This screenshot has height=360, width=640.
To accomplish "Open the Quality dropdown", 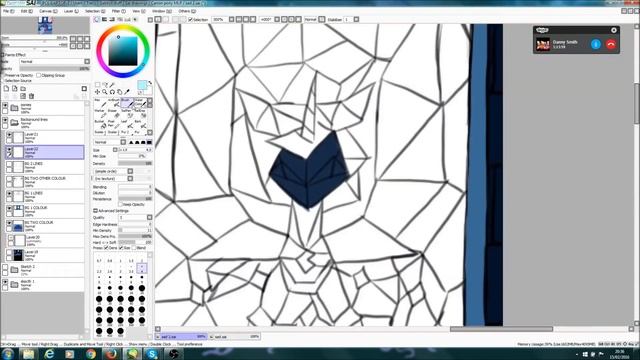I will (149, 218).
